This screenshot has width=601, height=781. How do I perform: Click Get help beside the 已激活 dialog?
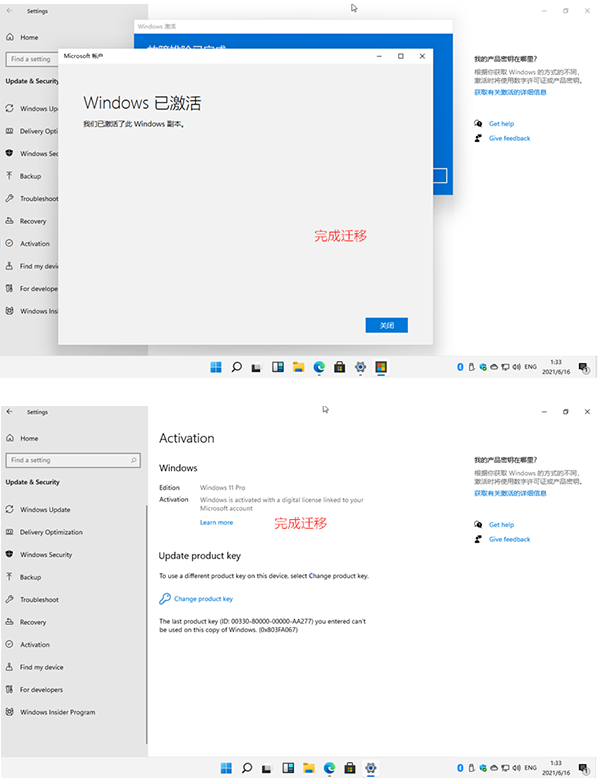[x=501, y=124]
